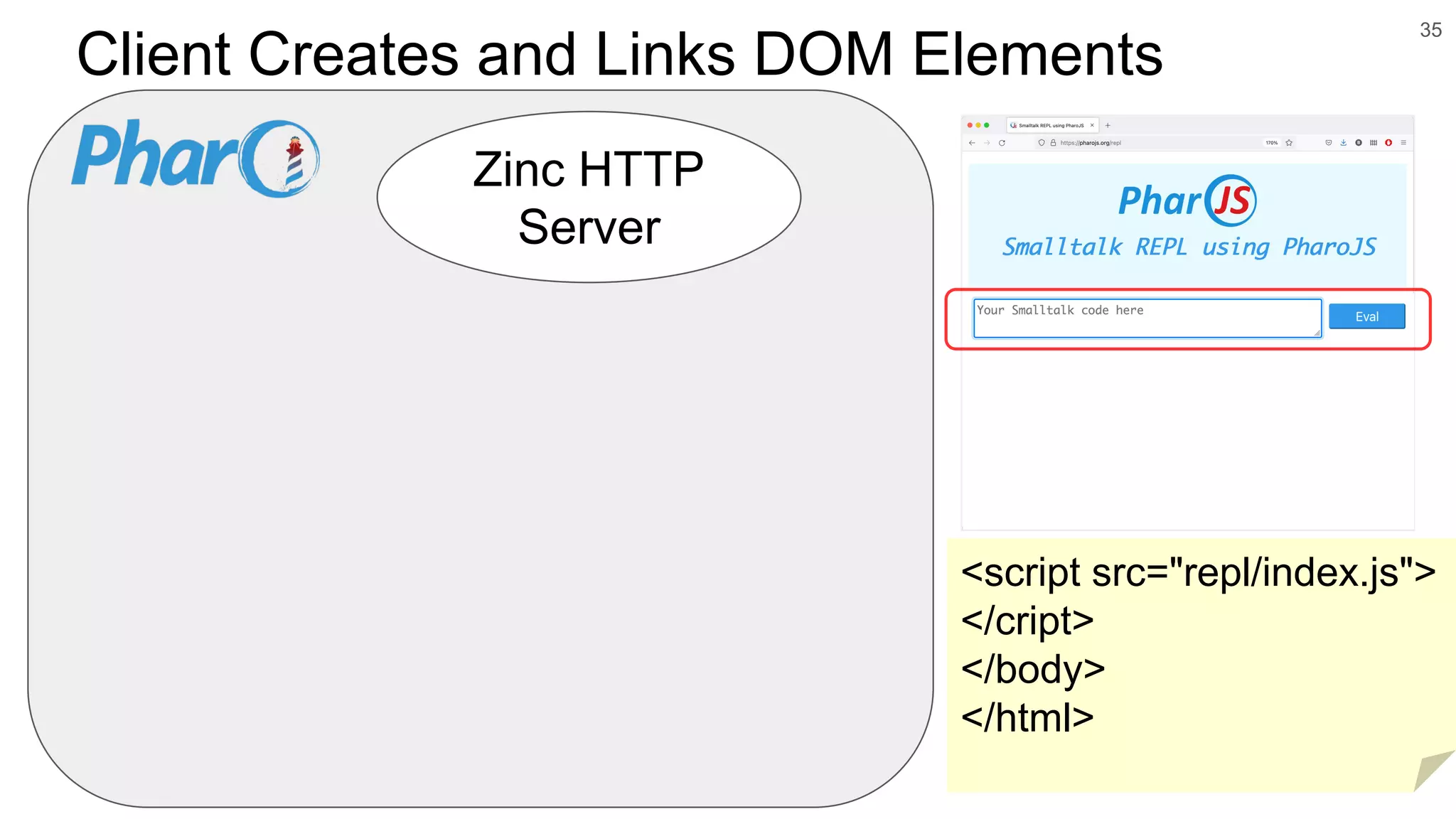Click the 170% zoom level indicator
The image size is (1456, 819).
click(x=1271, y=143)
